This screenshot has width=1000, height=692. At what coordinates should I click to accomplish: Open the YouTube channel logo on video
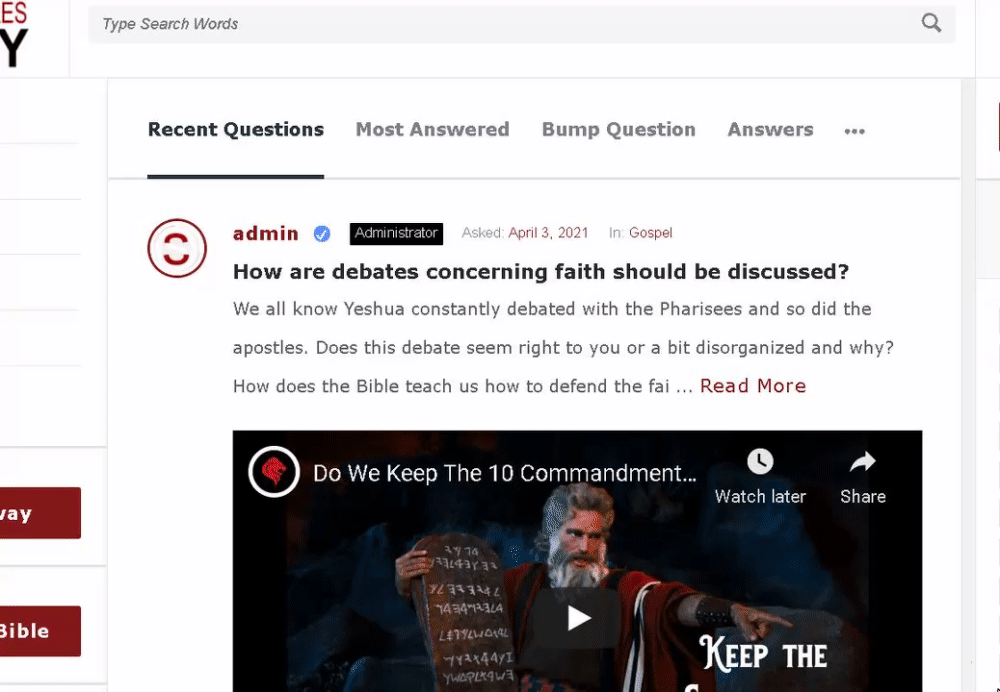274,472
